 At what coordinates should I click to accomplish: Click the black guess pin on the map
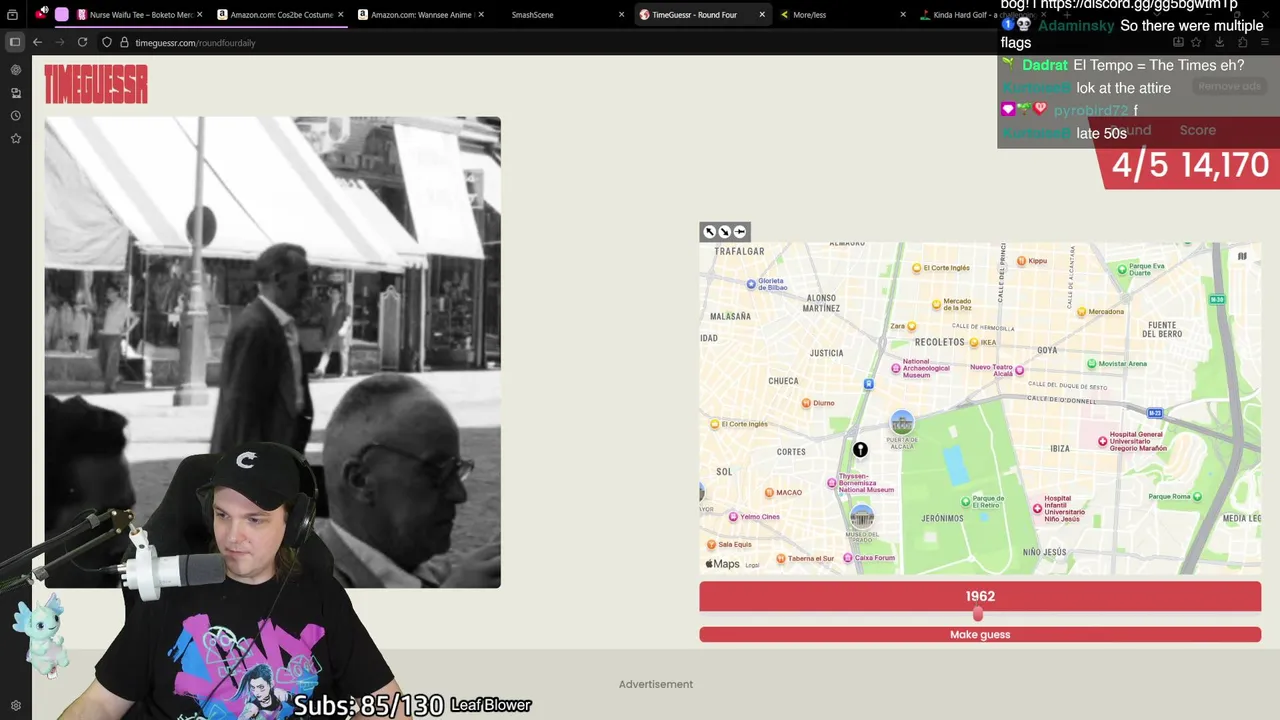coord(860,450)
